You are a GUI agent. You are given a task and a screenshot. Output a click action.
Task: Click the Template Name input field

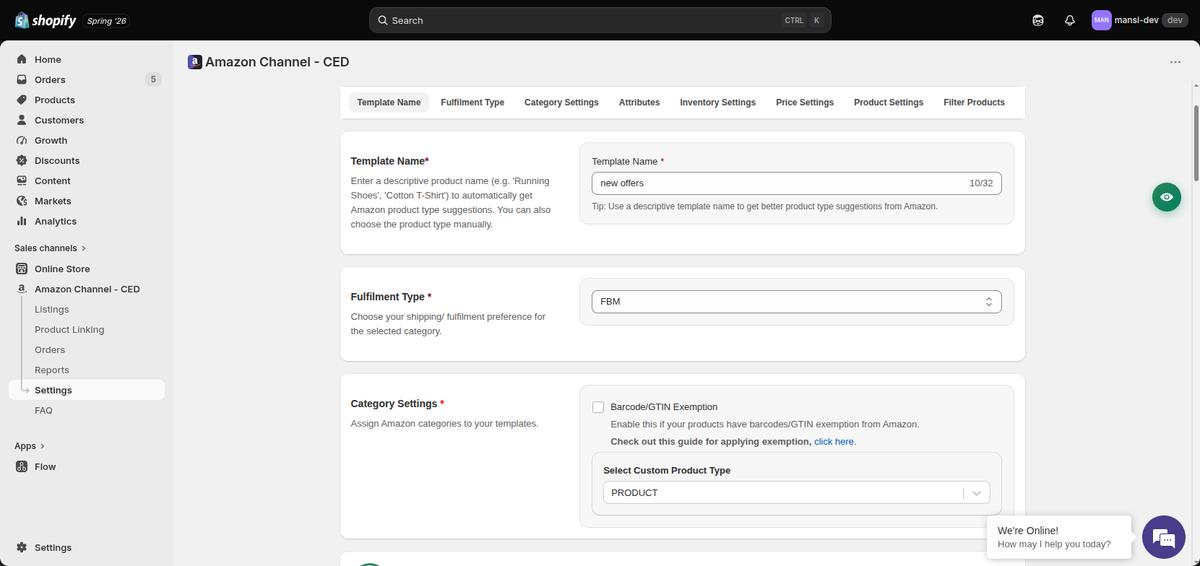pyautogui.click(x=797, y=183)
